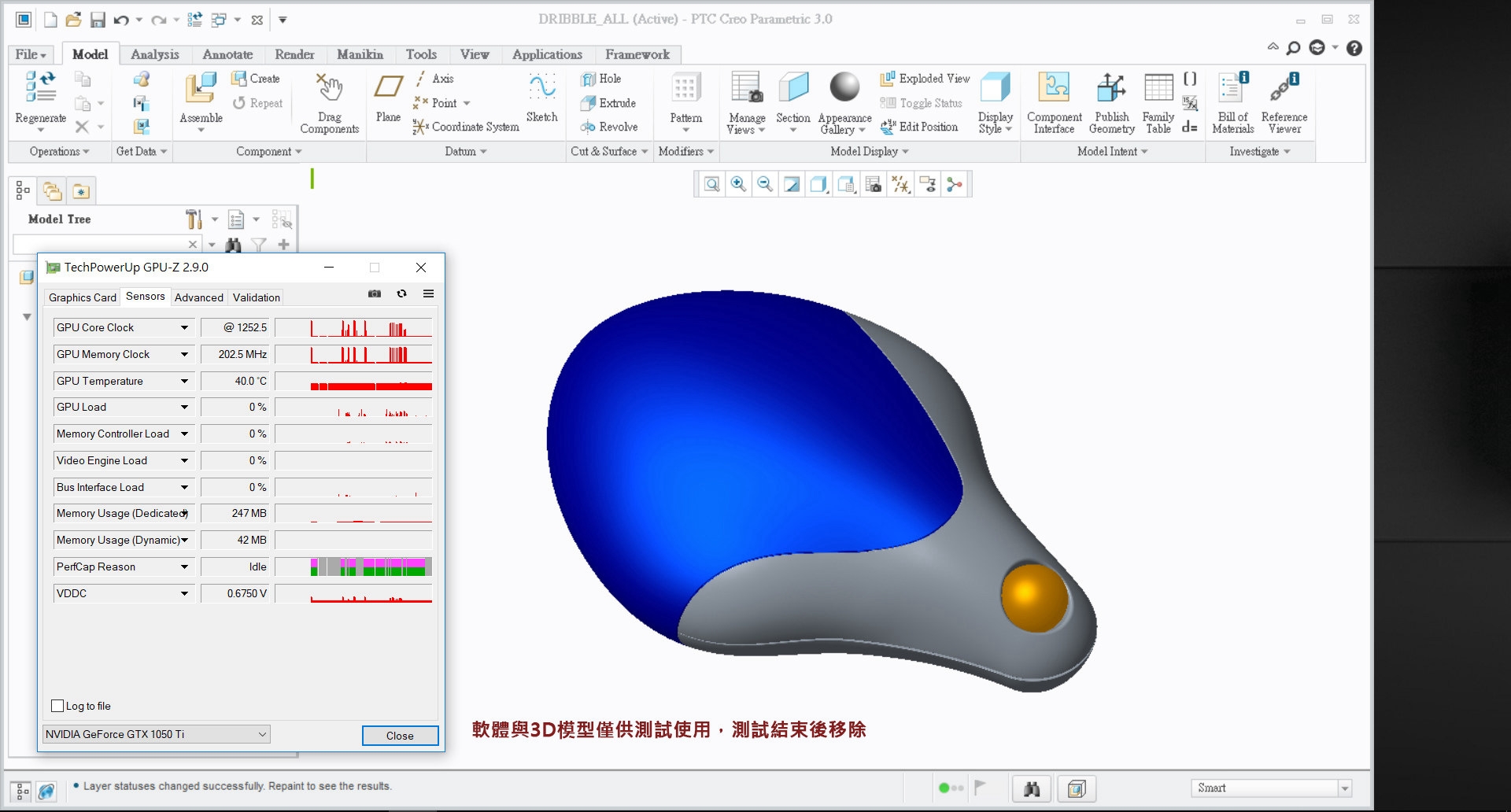Click the Assemble component icon
The height and width of the screenshot is (812, 1511).
pos(201,88)
